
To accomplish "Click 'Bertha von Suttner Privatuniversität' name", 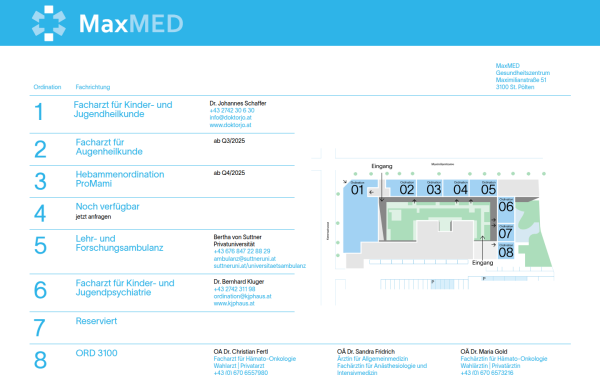I will tap(238, 241).
